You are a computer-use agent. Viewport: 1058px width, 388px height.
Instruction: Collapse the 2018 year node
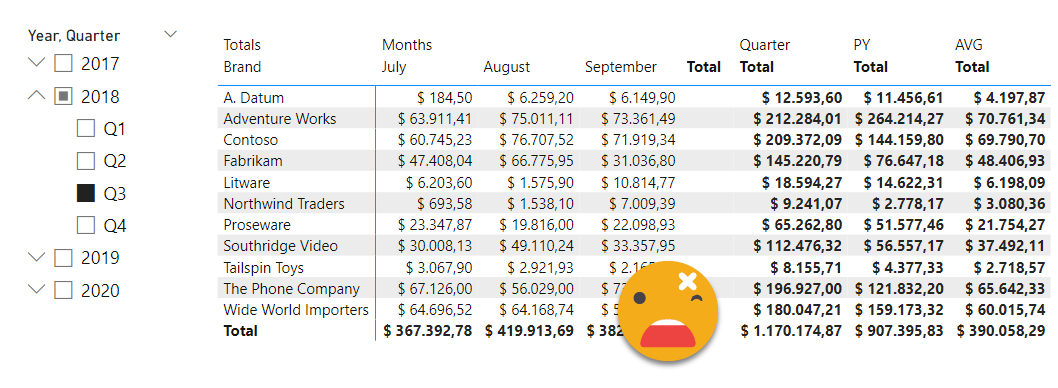click(x=37, y=96)
